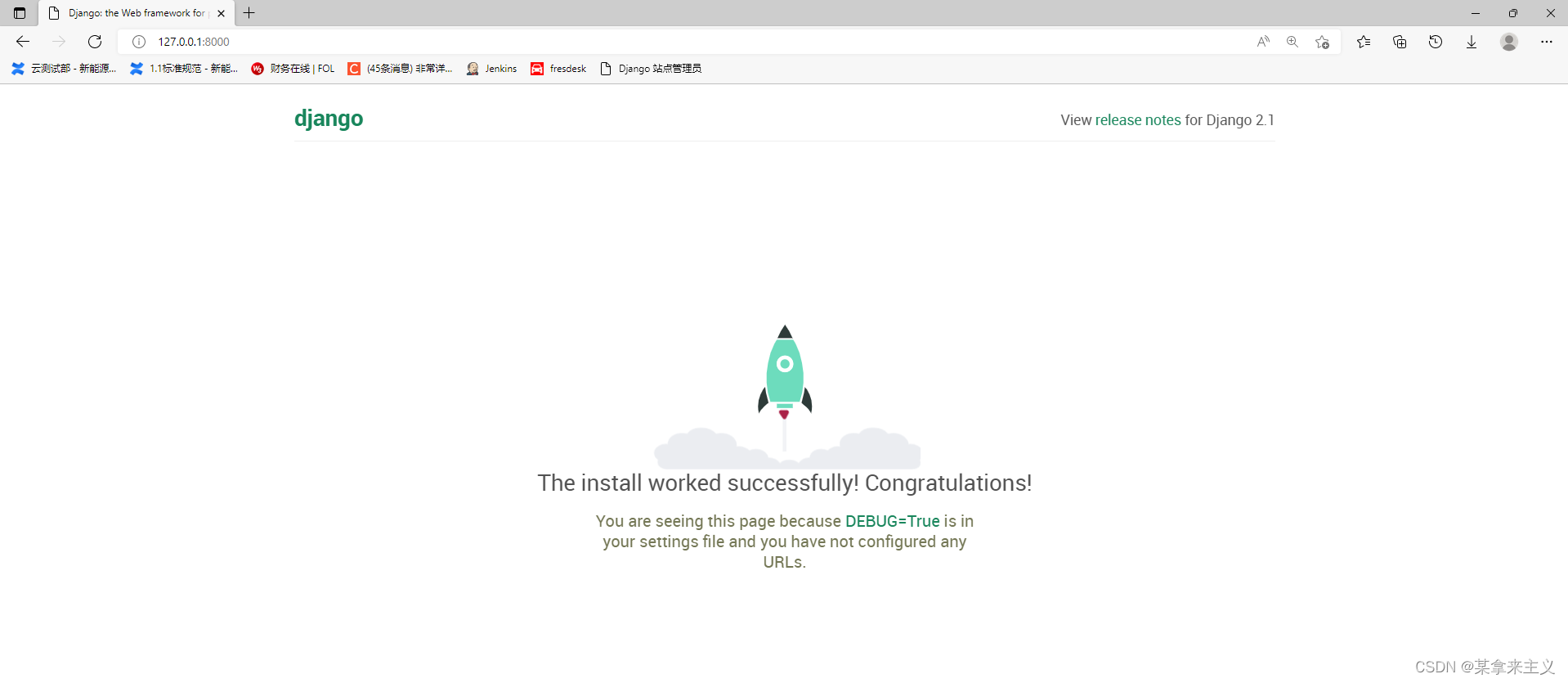
Task: Open the tab actions menu icon
Action: 20,13
